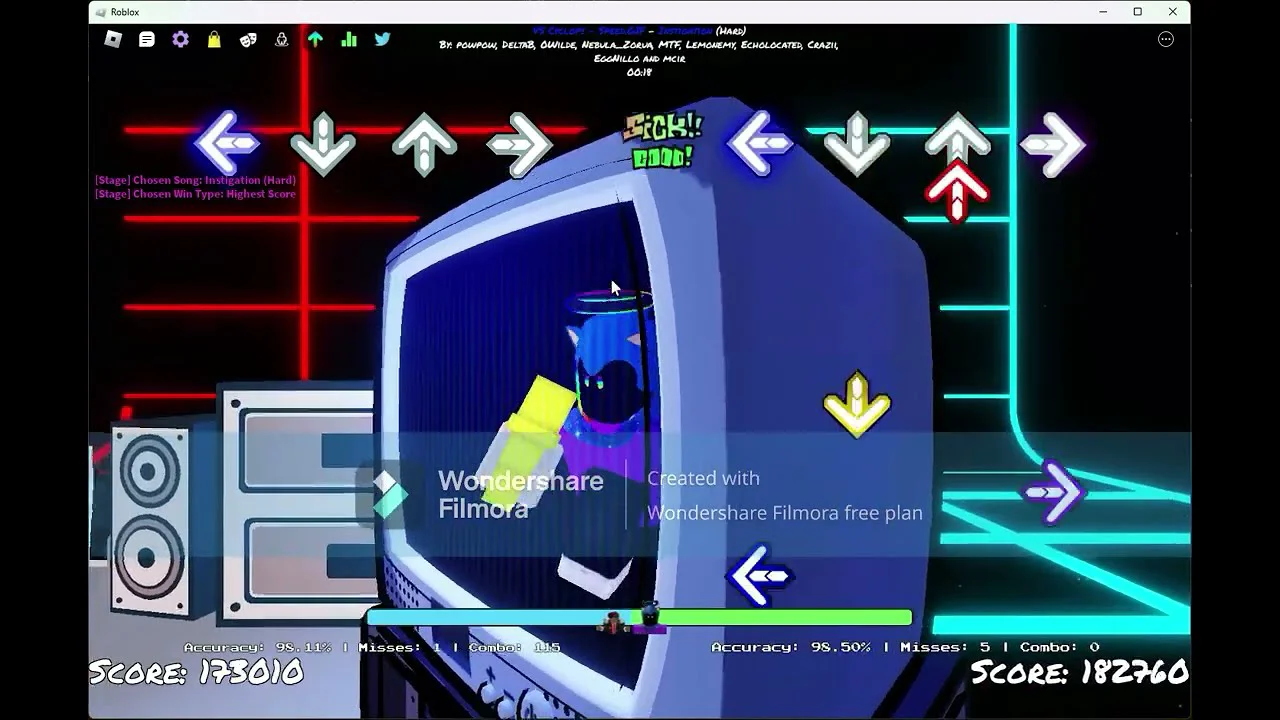Click the 00:18 song timer
Screen dimensions: 1280x720
pos(640,72)
